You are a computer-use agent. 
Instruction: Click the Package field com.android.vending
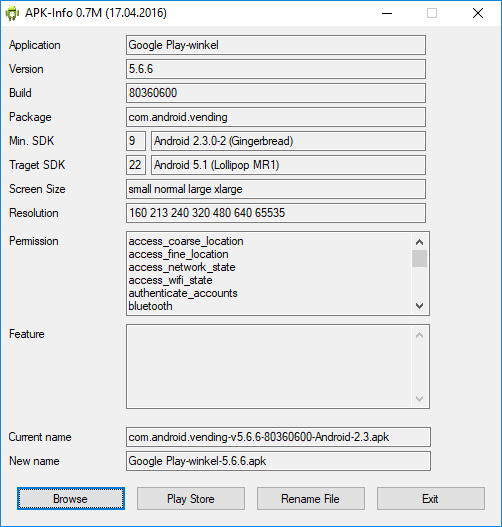276,117
